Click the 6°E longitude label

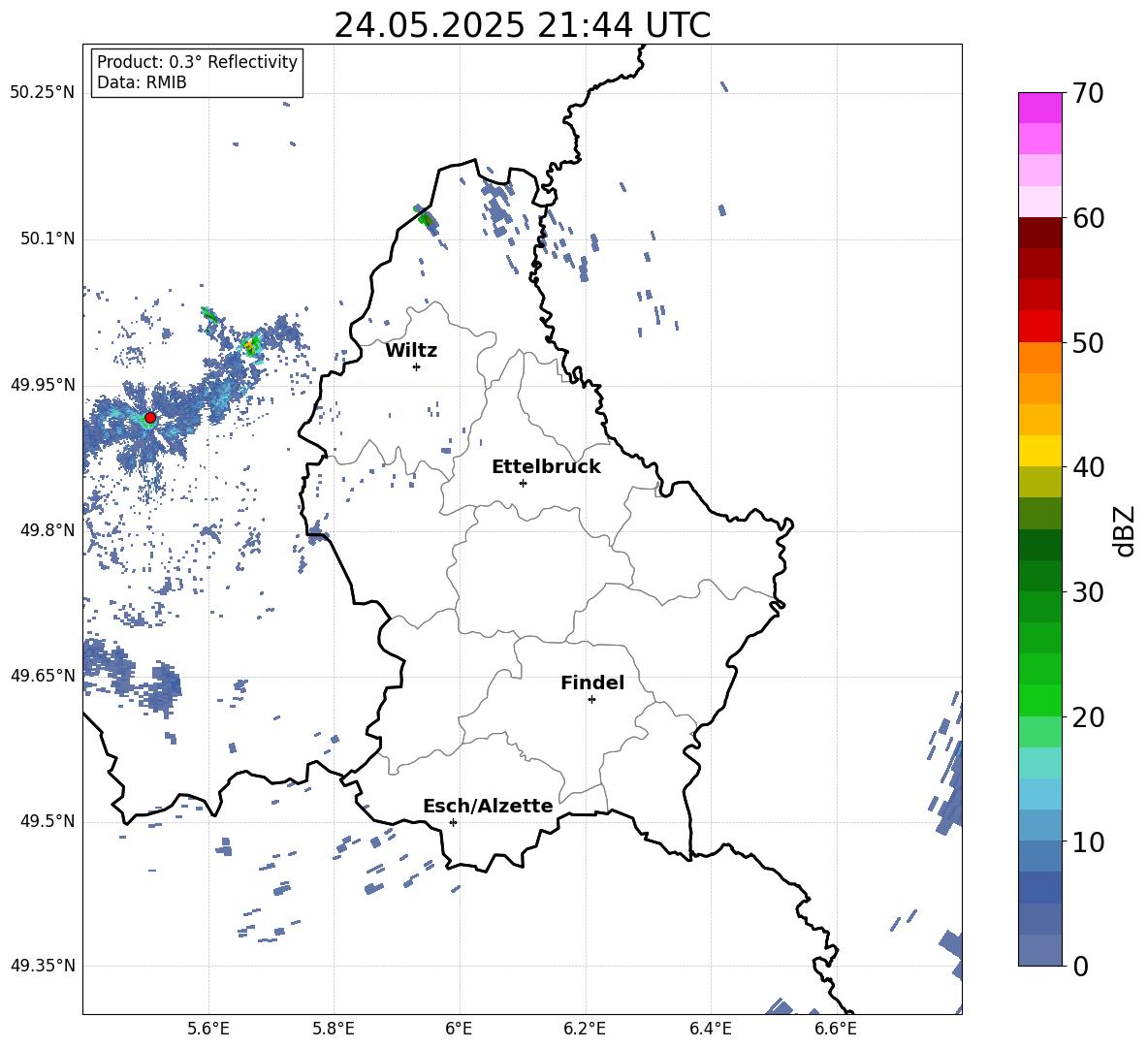coord(459,1029)
